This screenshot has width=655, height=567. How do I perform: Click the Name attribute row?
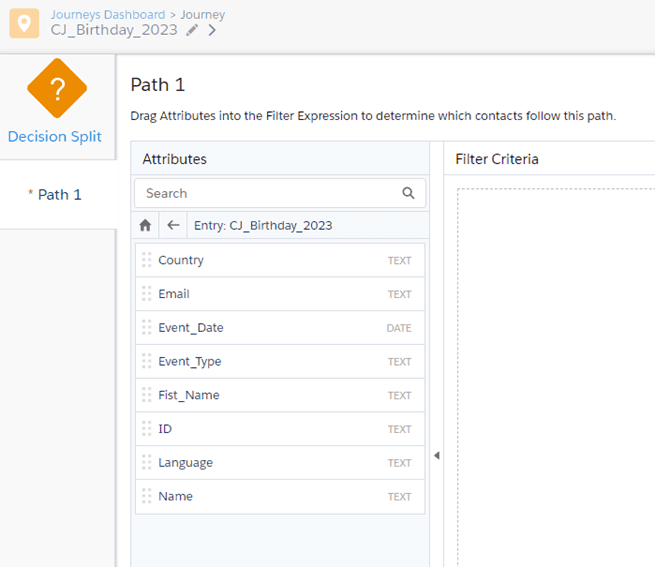[279, 497]
